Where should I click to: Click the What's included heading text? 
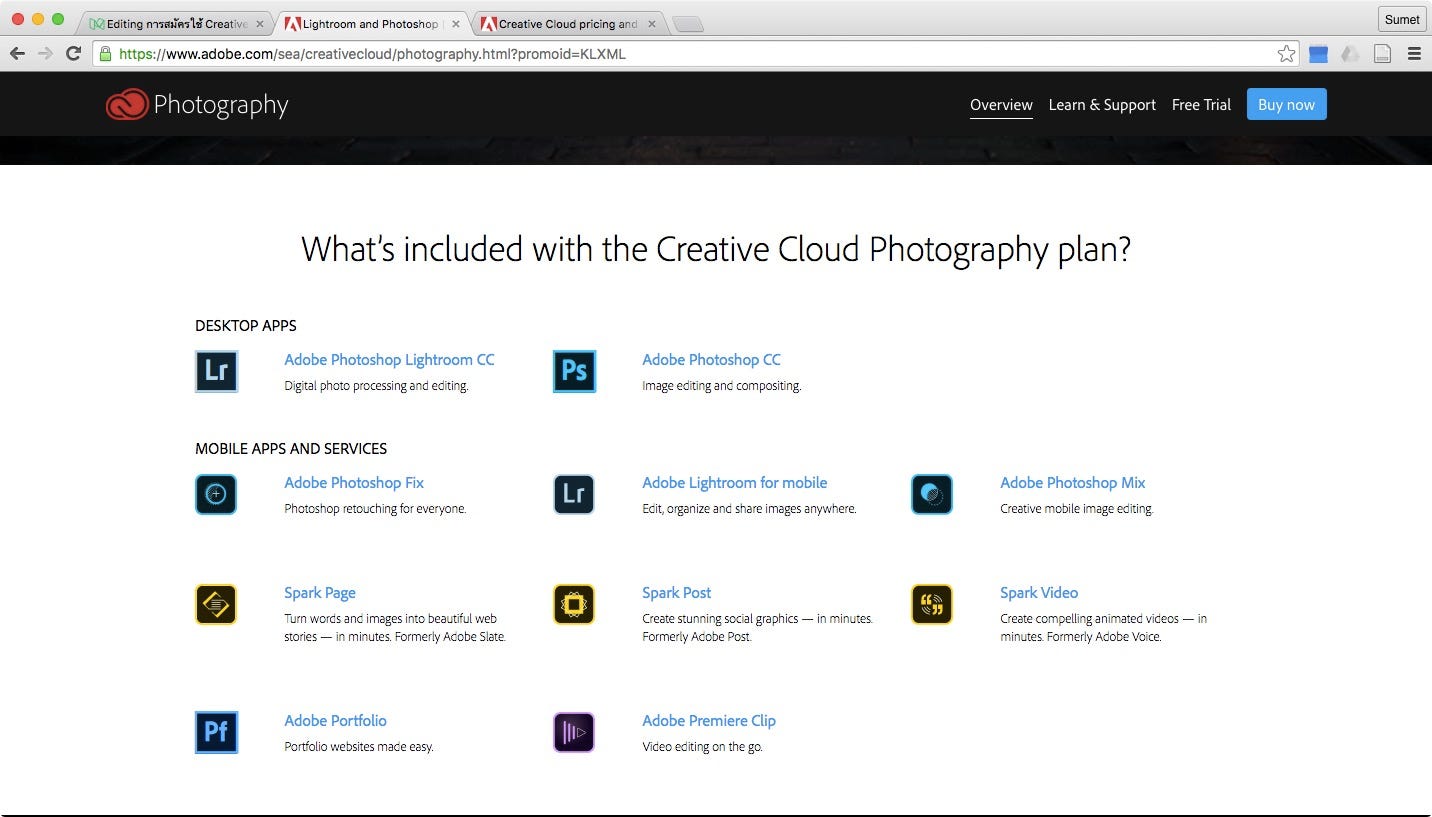716,249
